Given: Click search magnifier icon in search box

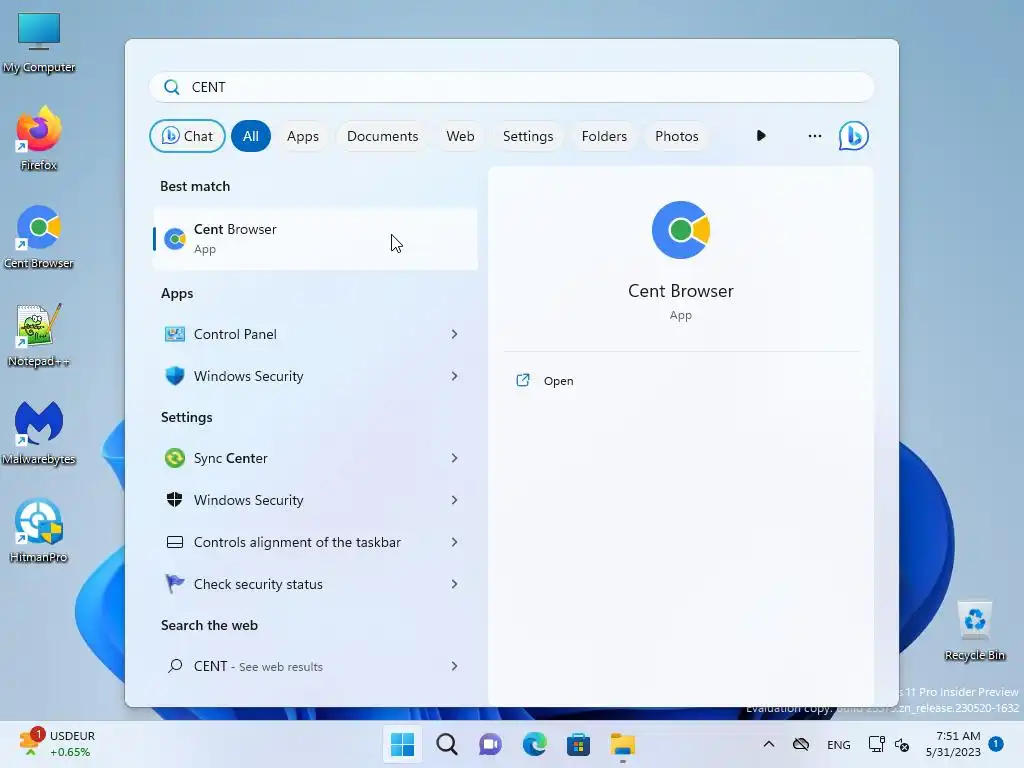Looking at the screenshot, I should [172, 87].
